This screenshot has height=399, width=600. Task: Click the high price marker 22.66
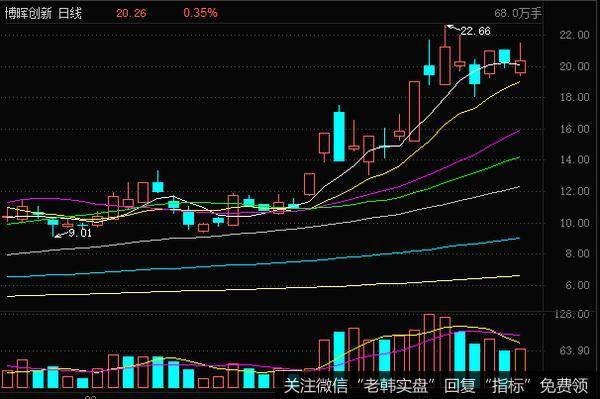tap(475, 31)
